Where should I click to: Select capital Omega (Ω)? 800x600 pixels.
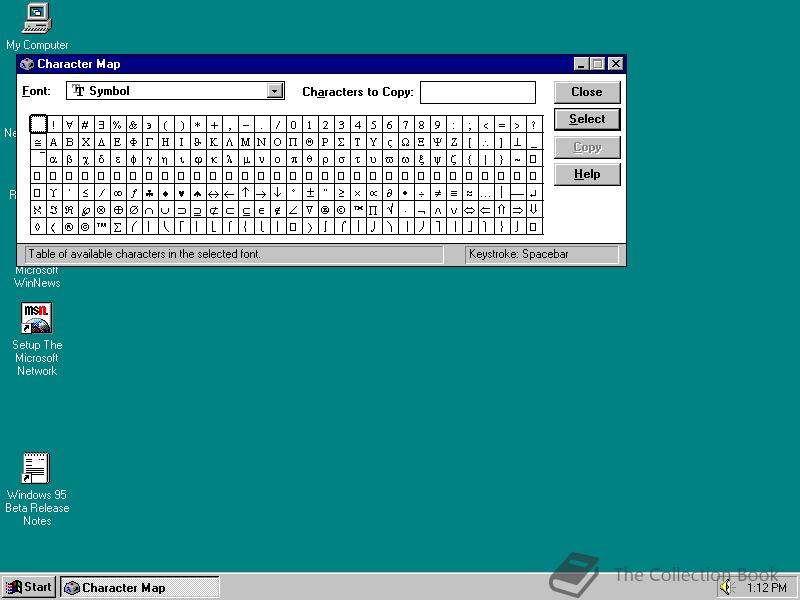click(405, 142)
